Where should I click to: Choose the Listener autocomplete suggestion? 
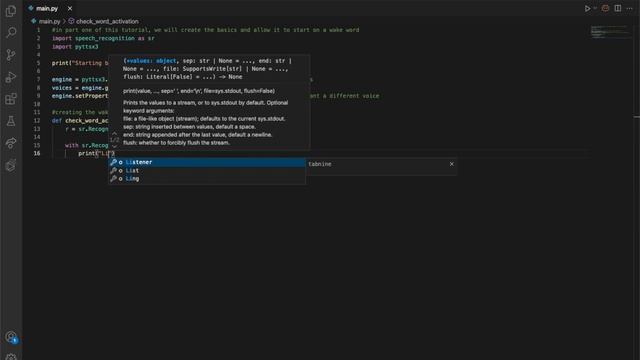click(x=207, y=162)
